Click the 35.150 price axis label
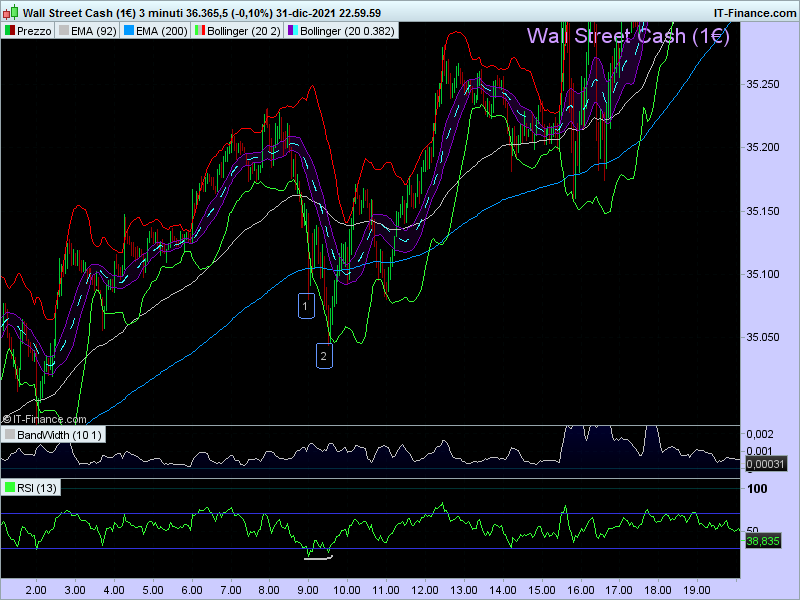Image resolution: width=800 pixels, height=600 pixels. pyautogui.click(x=763, y=211)
